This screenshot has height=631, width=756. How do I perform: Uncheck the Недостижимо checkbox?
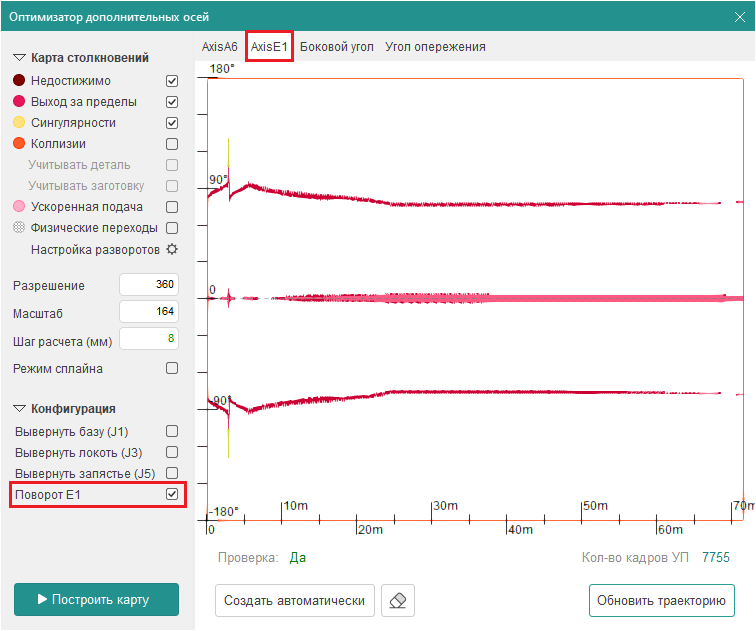tap(172, 81)
